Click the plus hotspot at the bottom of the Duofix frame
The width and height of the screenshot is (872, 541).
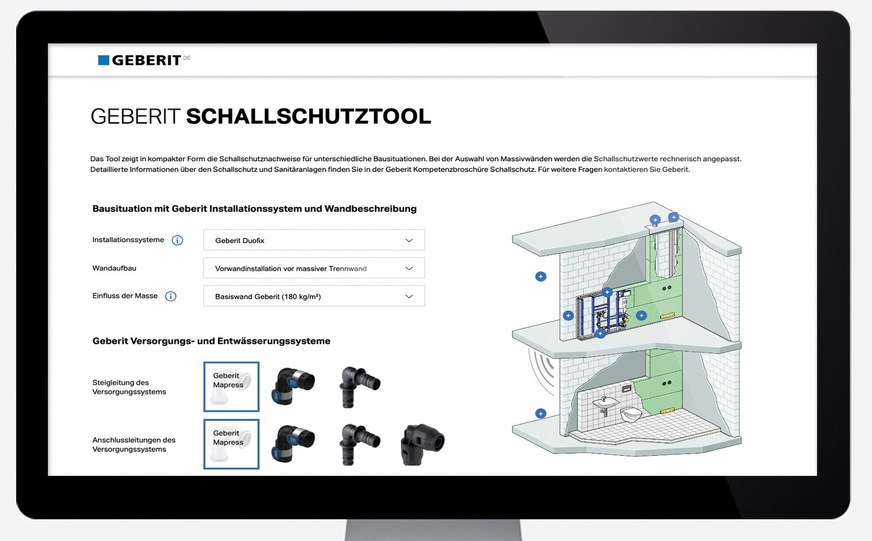pyautogui.click(x=600, y=334)
